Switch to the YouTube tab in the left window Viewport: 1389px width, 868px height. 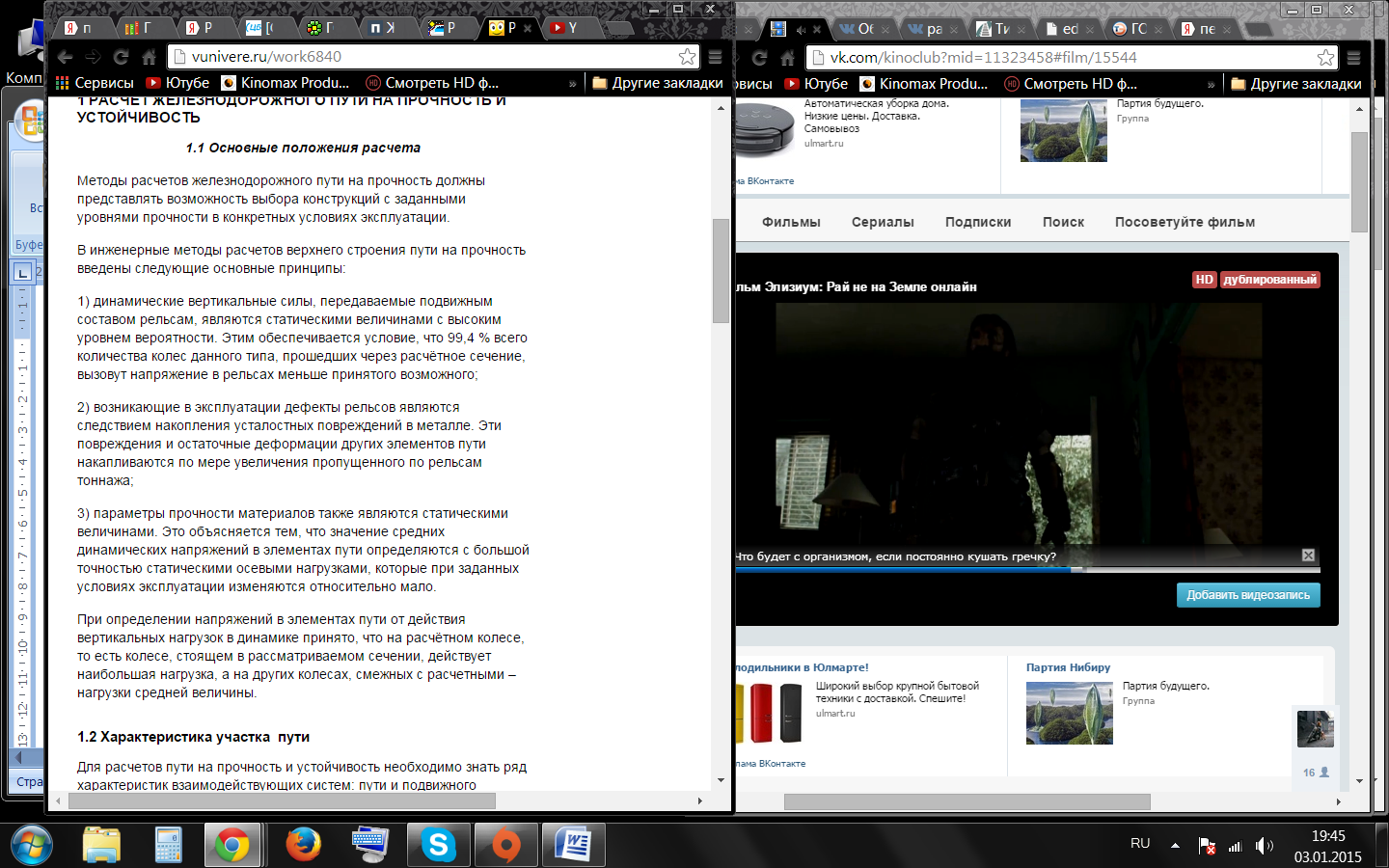pos(564,28)
